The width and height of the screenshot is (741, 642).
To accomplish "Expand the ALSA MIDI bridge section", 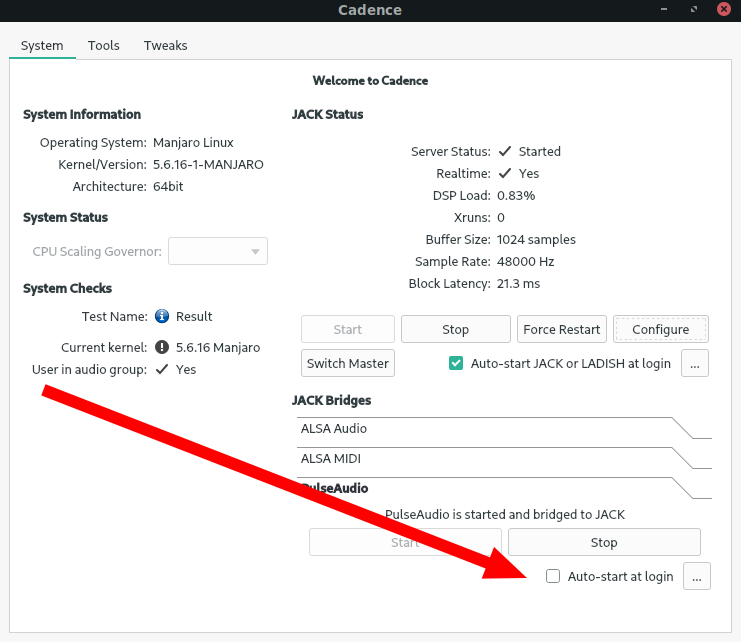I will point(504,459).
